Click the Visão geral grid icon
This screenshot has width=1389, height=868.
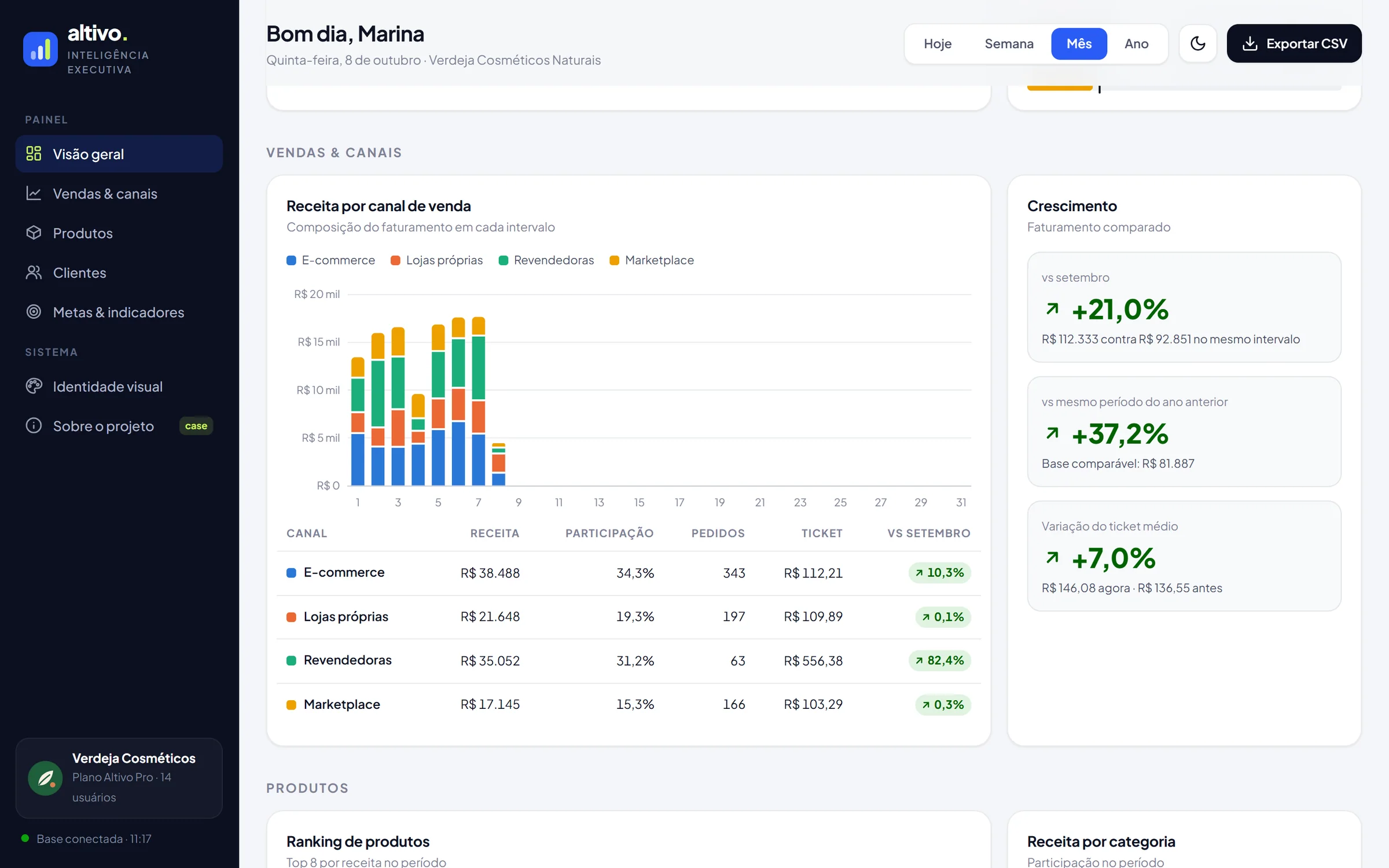coord(34,153)
